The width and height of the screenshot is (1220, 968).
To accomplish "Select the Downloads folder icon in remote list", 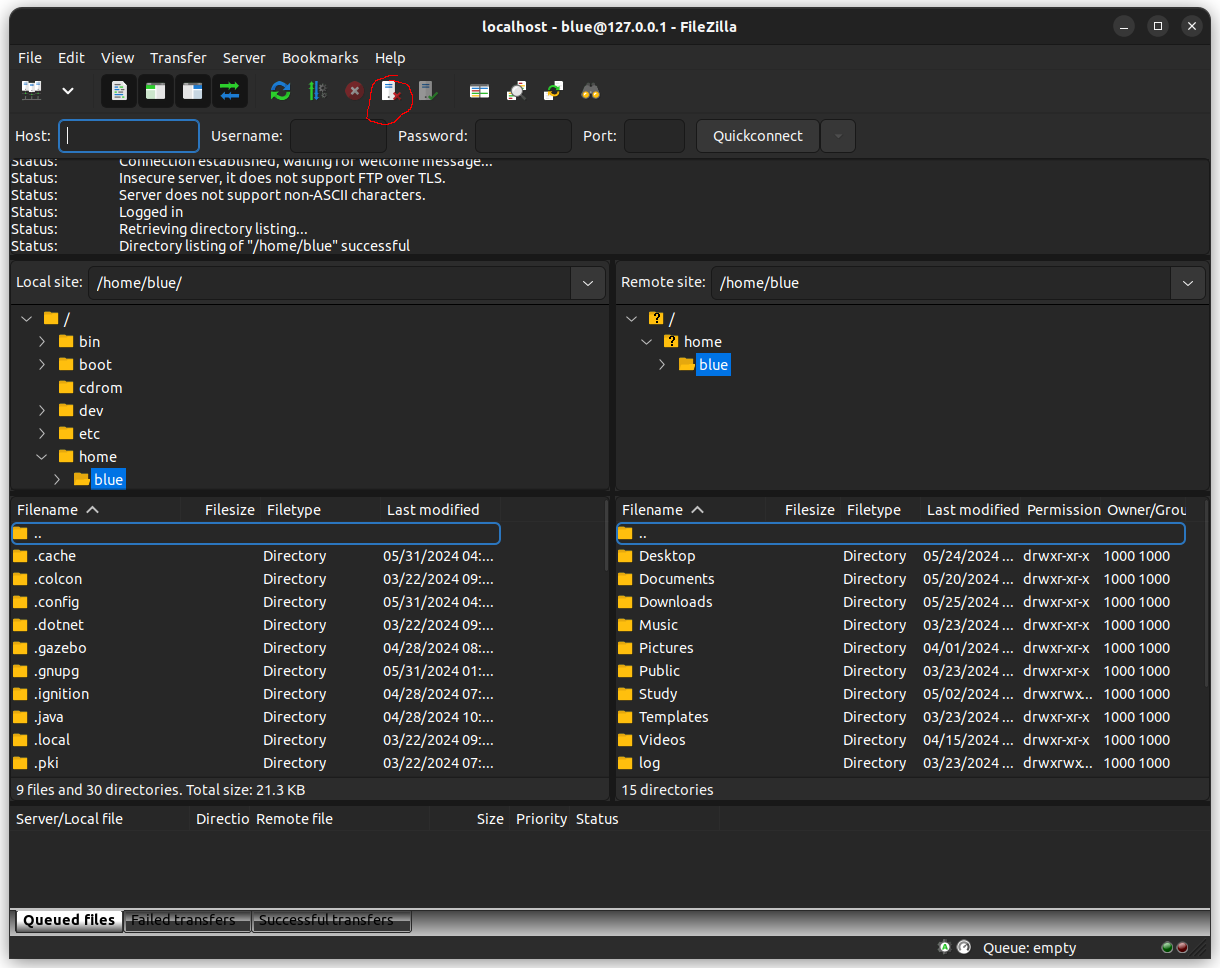I will (x=626, y=602).
